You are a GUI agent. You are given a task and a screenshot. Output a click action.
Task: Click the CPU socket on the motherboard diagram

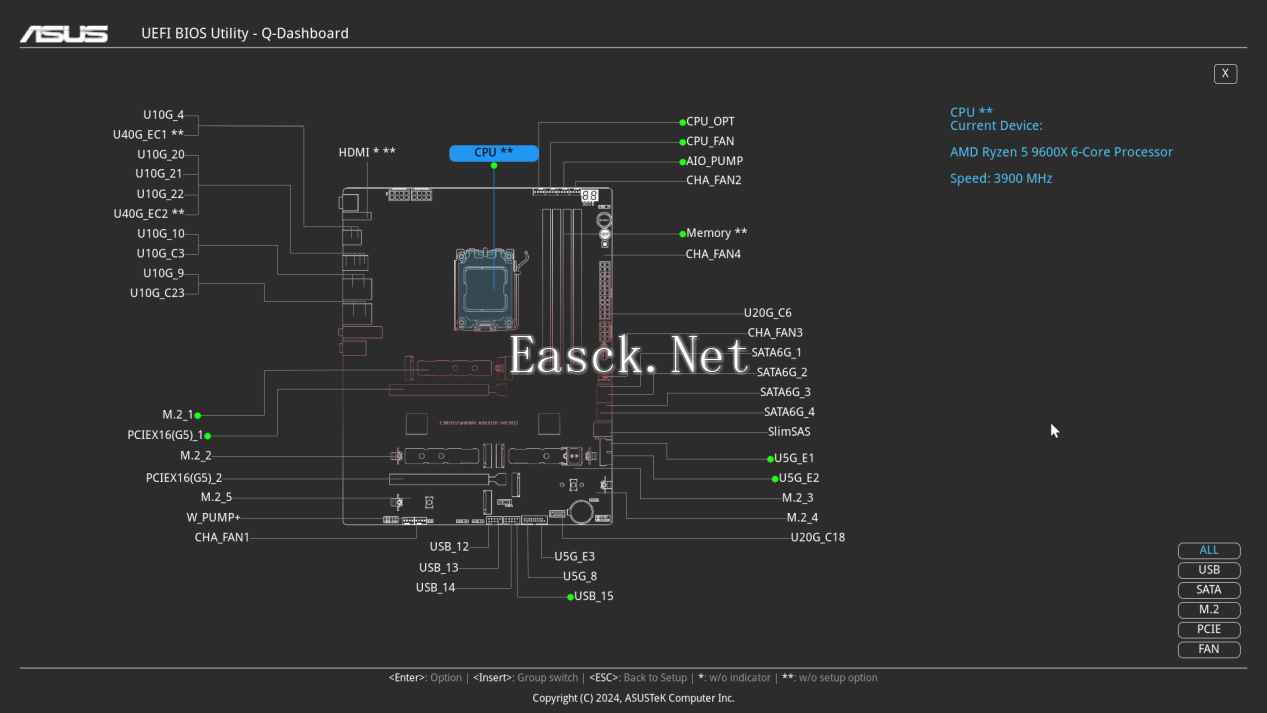[485, 289]
